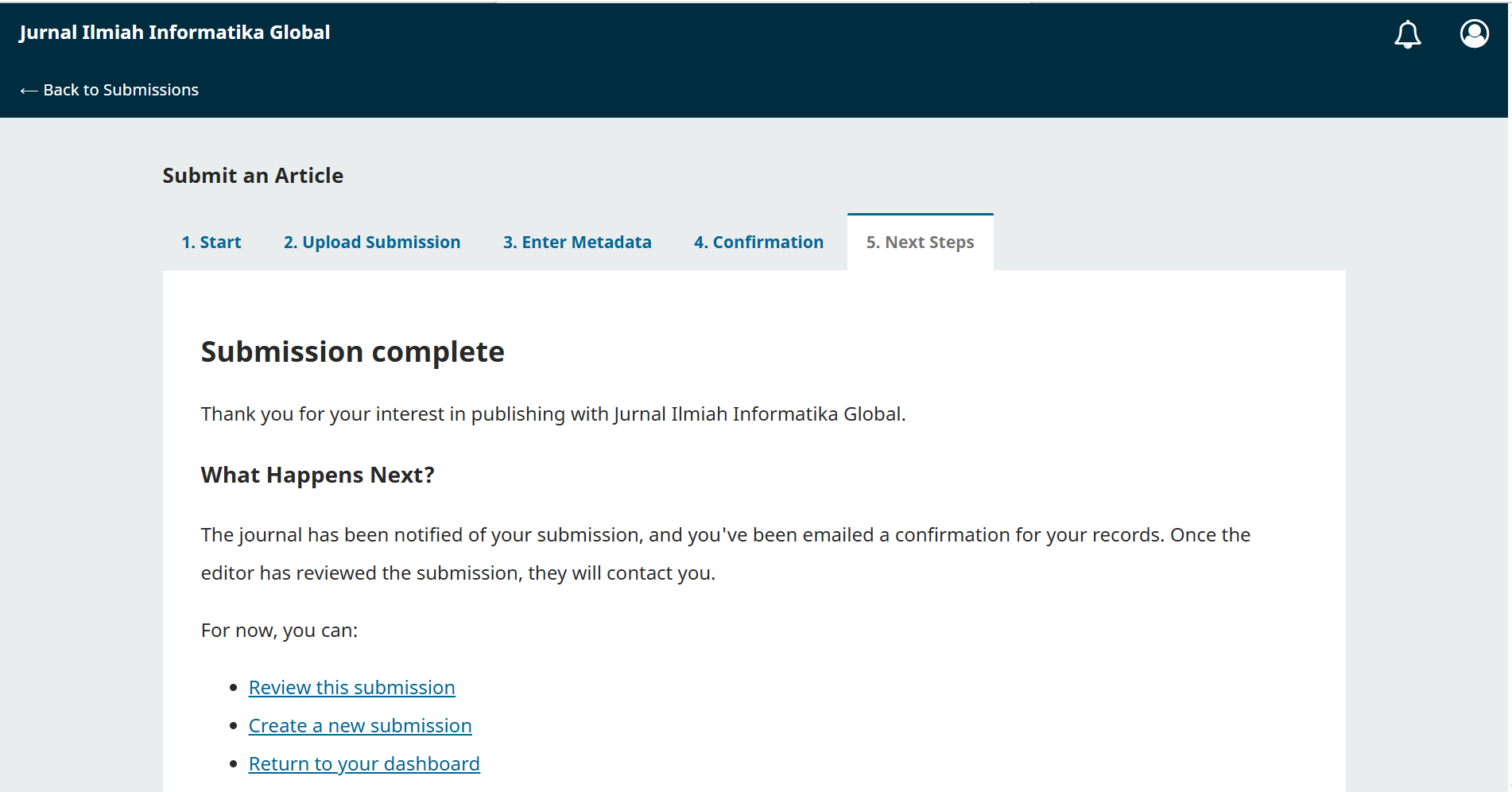Viewport: 1512px width, 792px height.
Task: Switch to the 2. Upload Submission tab
Action: [372, 242]
